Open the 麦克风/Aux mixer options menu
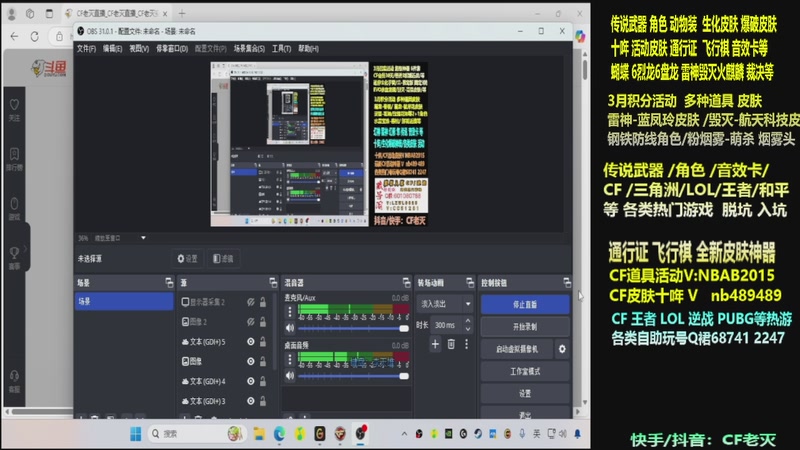 tap(290, 311)
